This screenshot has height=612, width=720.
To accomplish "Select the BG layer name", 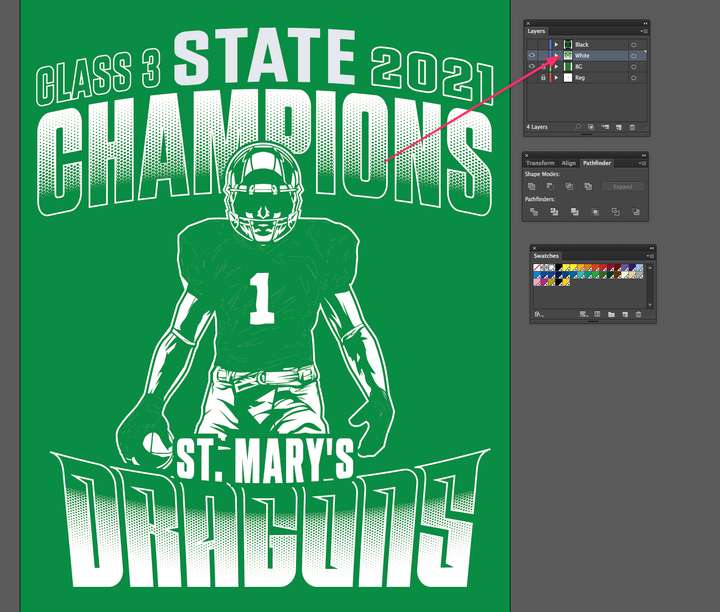I will tap(579, 67).
